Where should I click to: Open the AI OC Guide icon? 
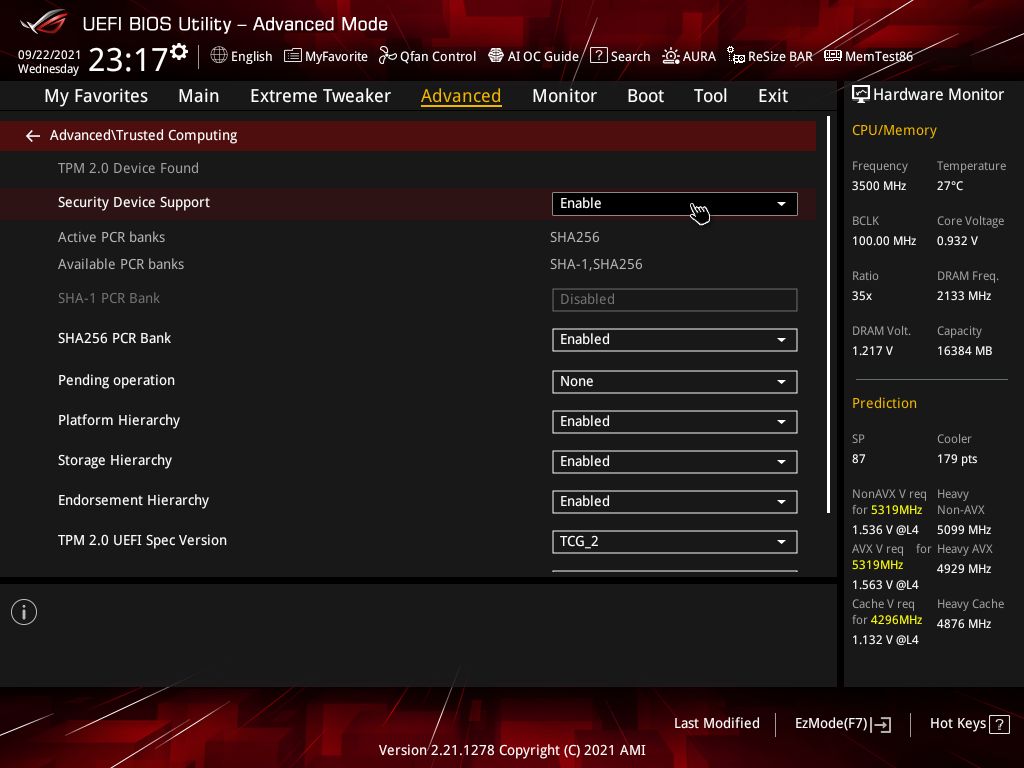tap(496, 56)
